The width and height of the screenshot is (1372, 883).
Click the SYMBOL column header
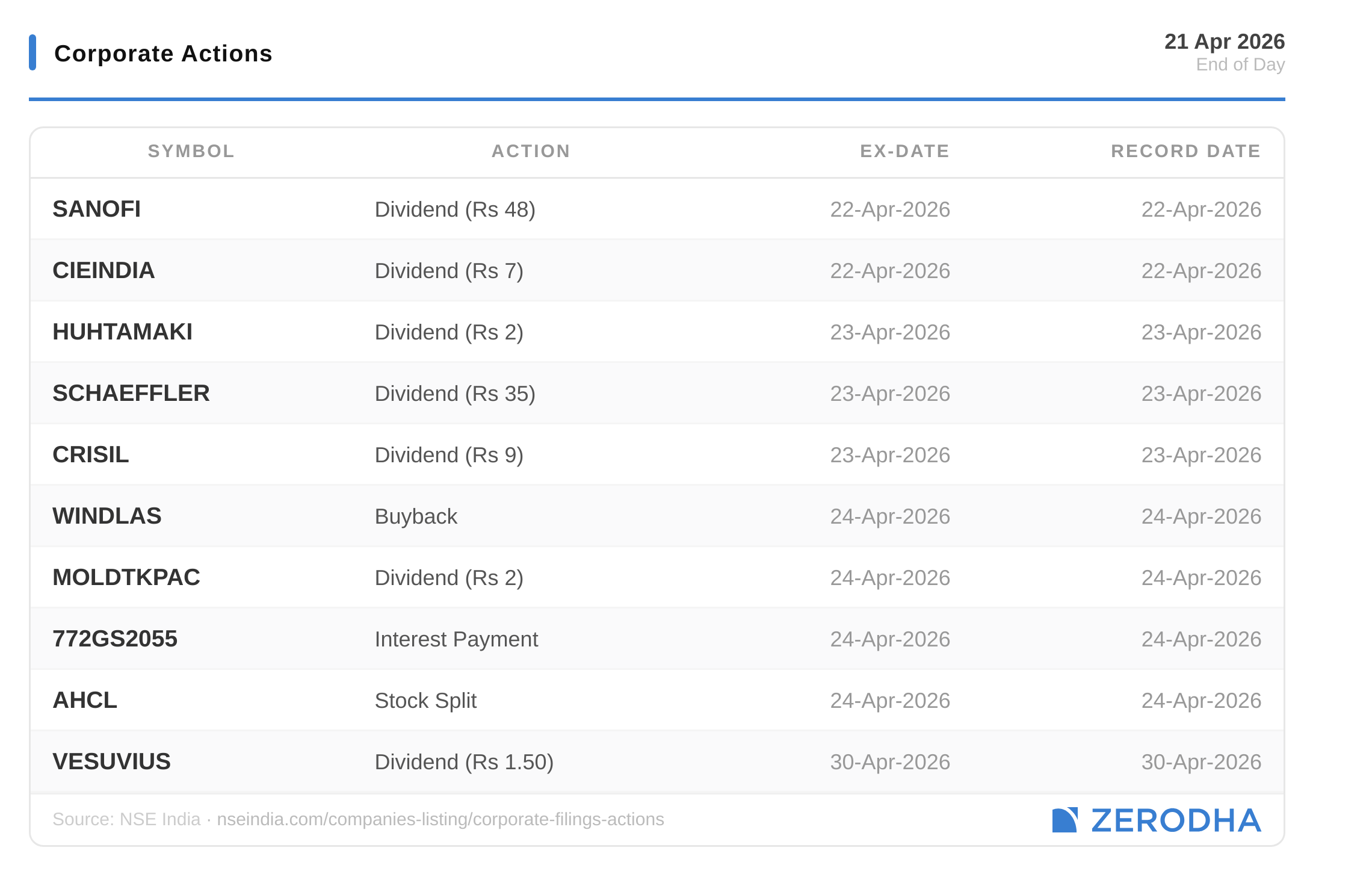point(191,151)
